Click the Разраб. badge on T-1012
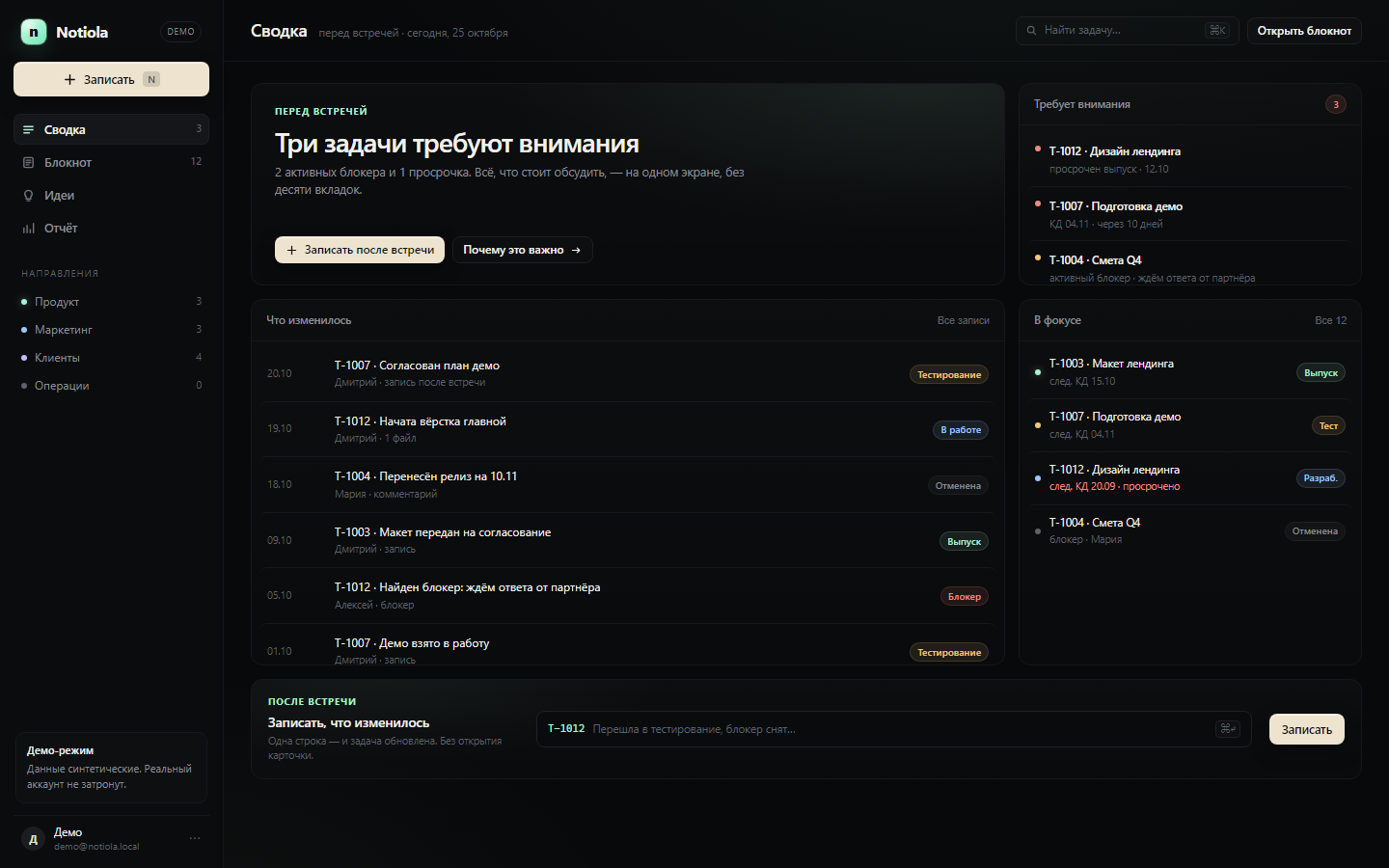 (1321, 478)
